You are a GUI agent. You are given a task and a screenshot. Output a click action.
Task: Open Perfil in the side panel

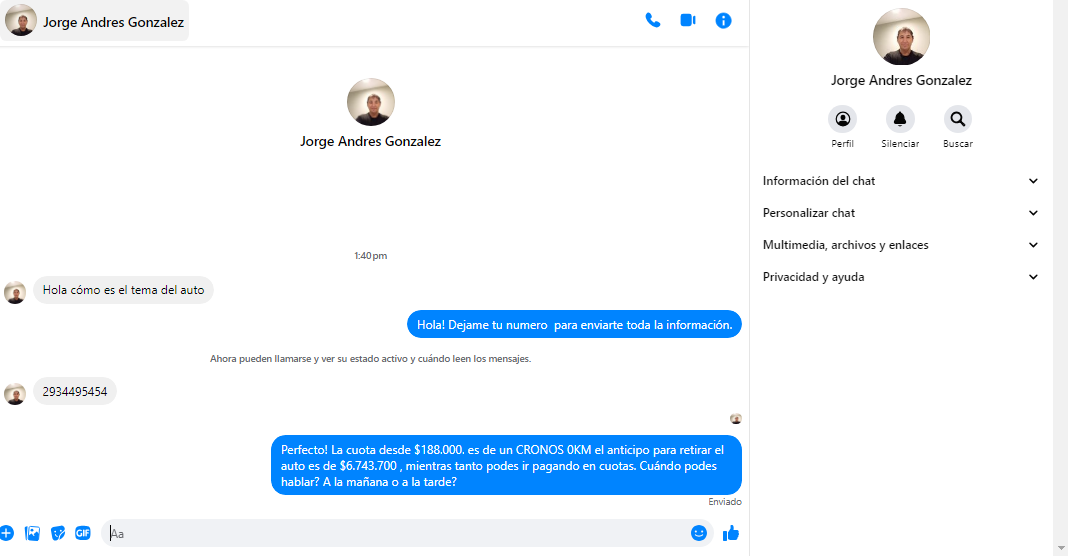842,120
